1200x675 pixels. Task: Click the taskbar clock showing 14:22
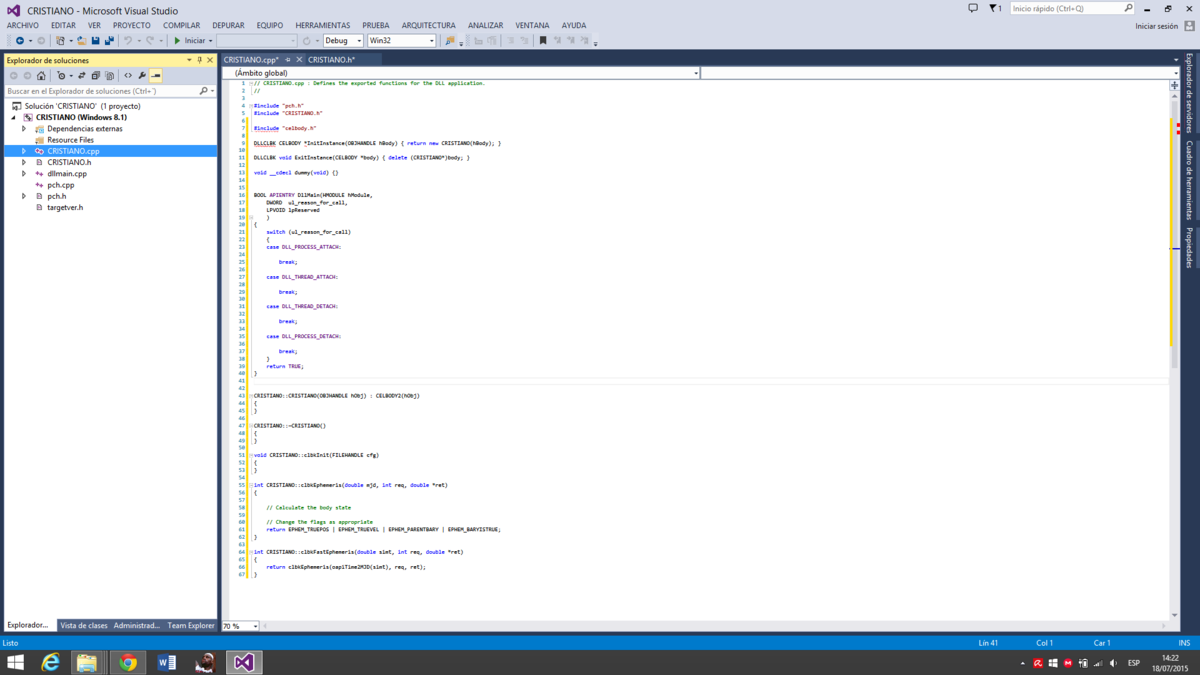[1170, 662]
